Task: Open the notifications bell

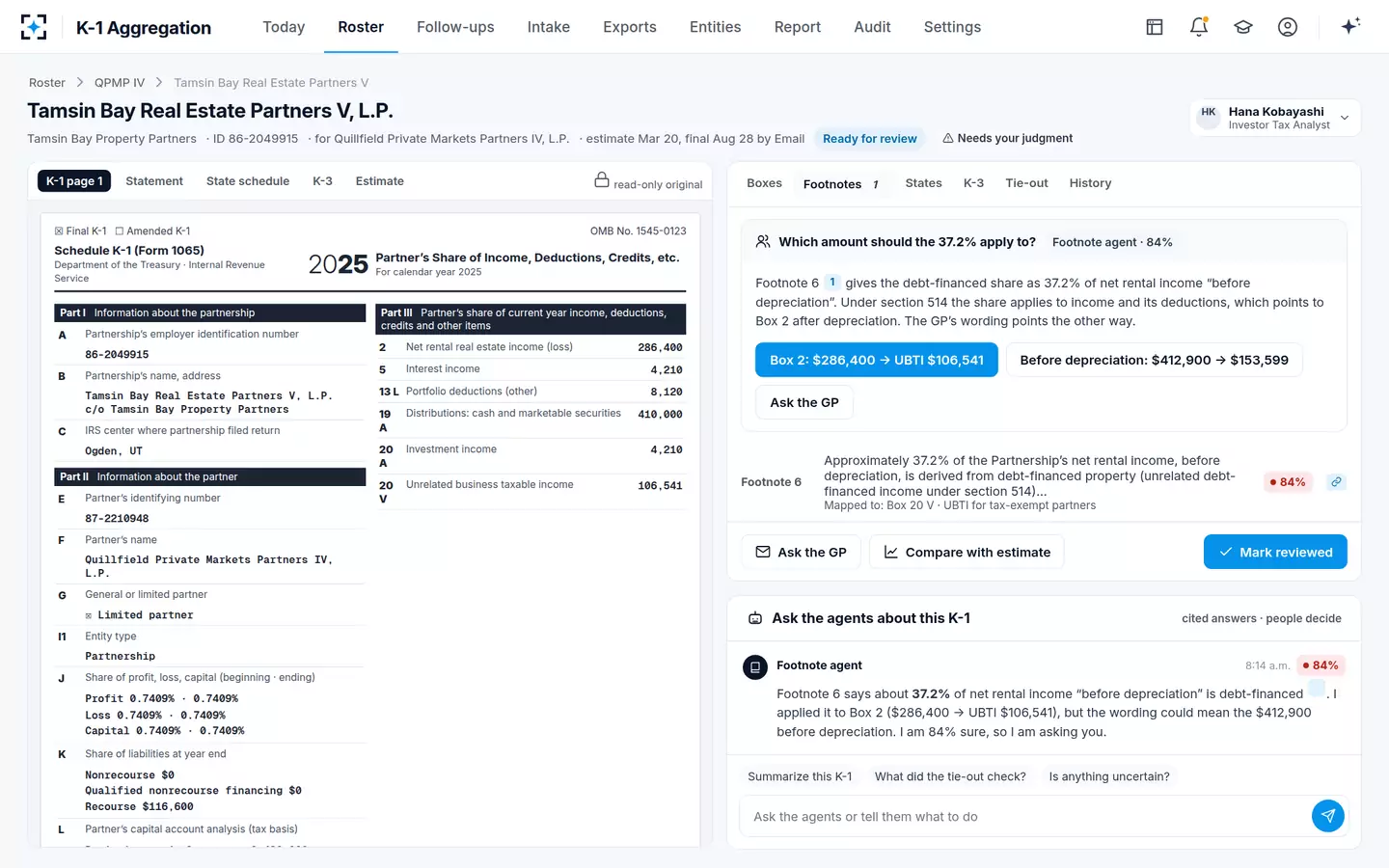Action: [x=1199, y=27]
